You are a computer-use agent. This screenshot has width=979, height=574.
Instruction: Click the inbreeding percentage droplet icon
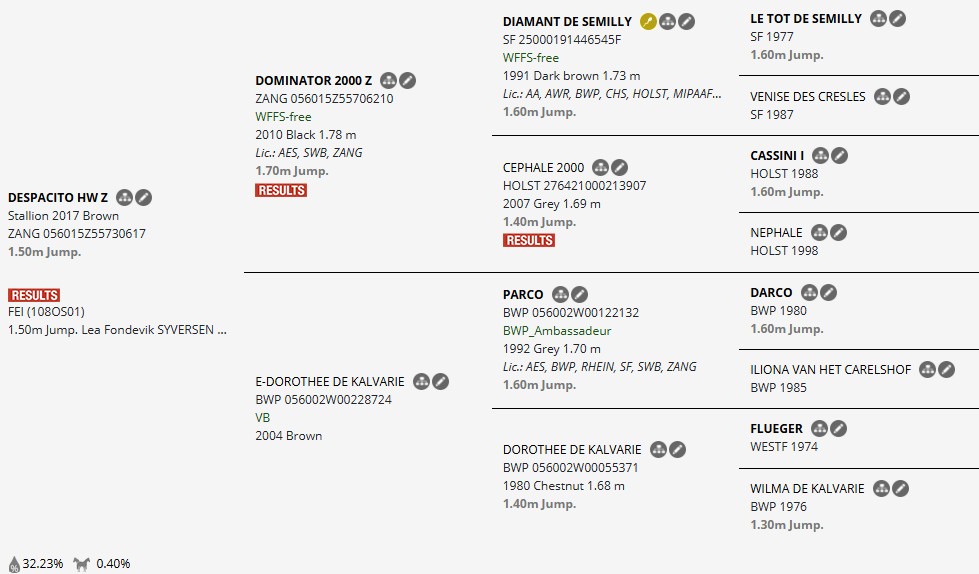(14, 564)
